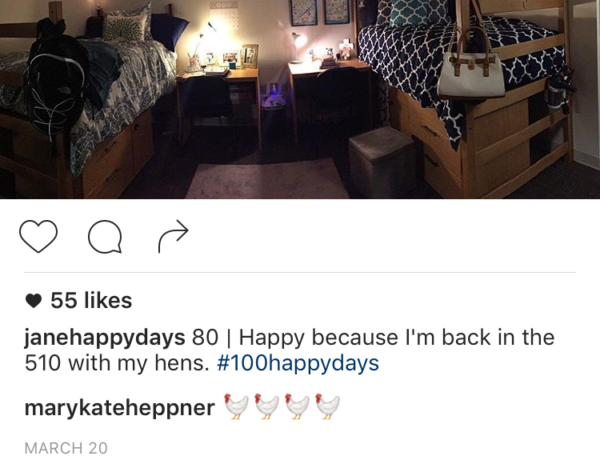Tap the gray ottoman cube in photo
Screen dimensions: 600x460
[382, 162]
